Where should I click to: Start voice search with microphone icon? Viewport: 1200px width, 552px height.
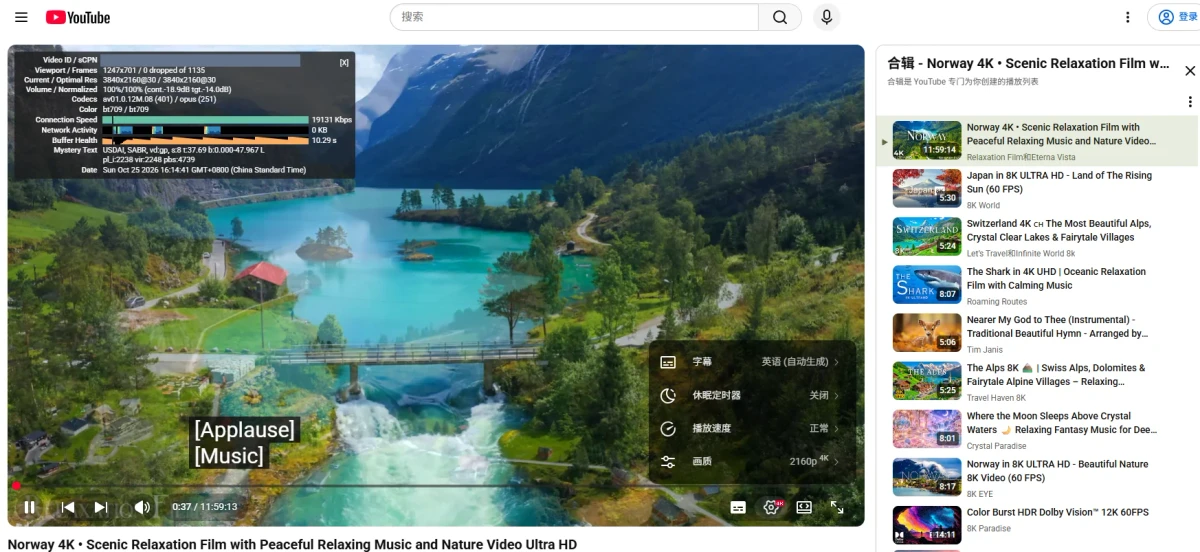(x=826, y=17)
